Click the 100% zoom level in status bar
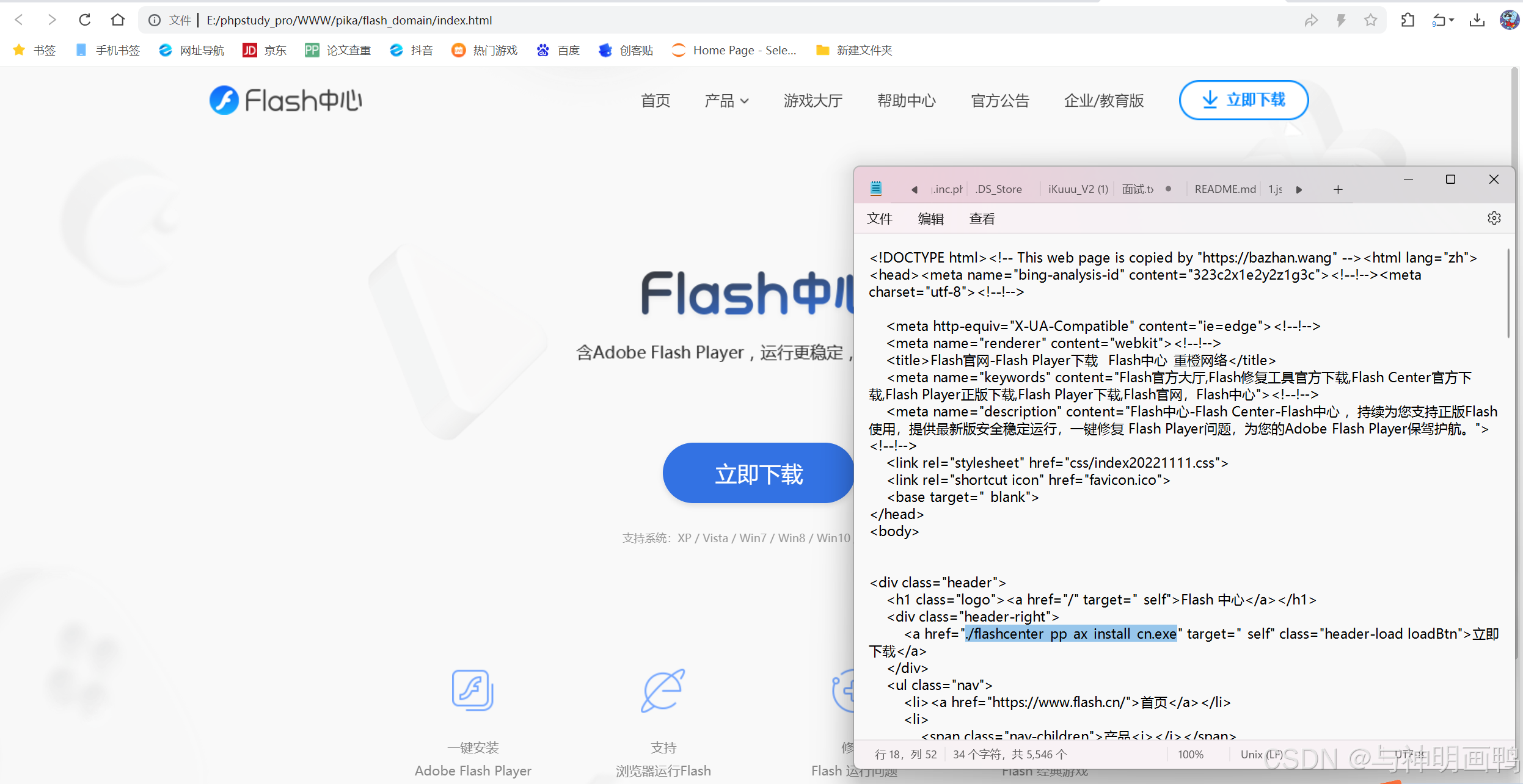 click(x=1190, y=754)
